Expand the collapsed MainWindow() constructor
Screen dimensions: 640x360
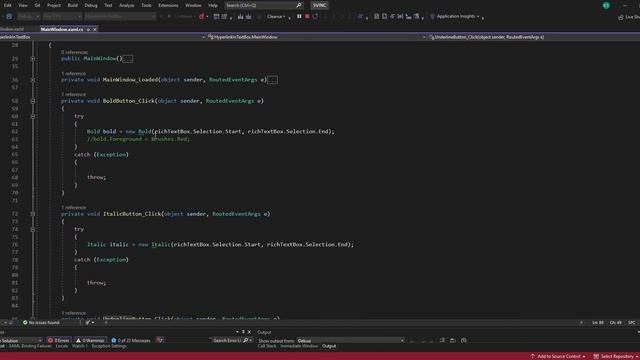click(33, 59)
